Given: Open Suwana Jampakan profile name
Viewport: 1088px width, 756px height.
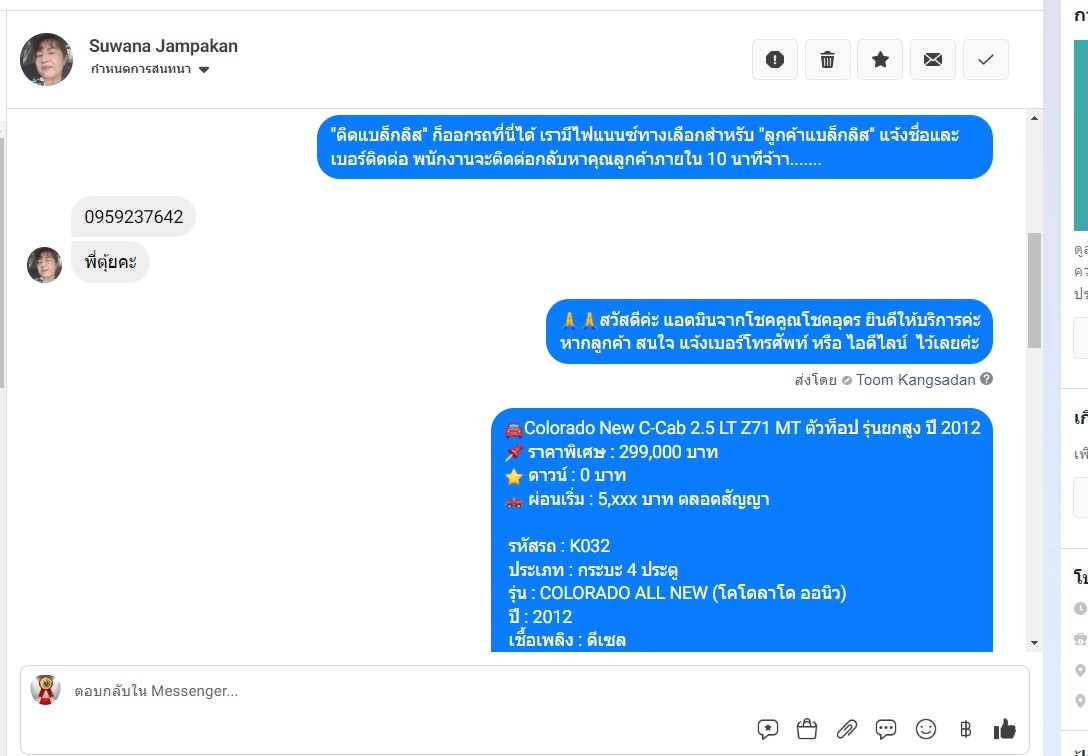Looking at the screenshot, I should [163, 46].
